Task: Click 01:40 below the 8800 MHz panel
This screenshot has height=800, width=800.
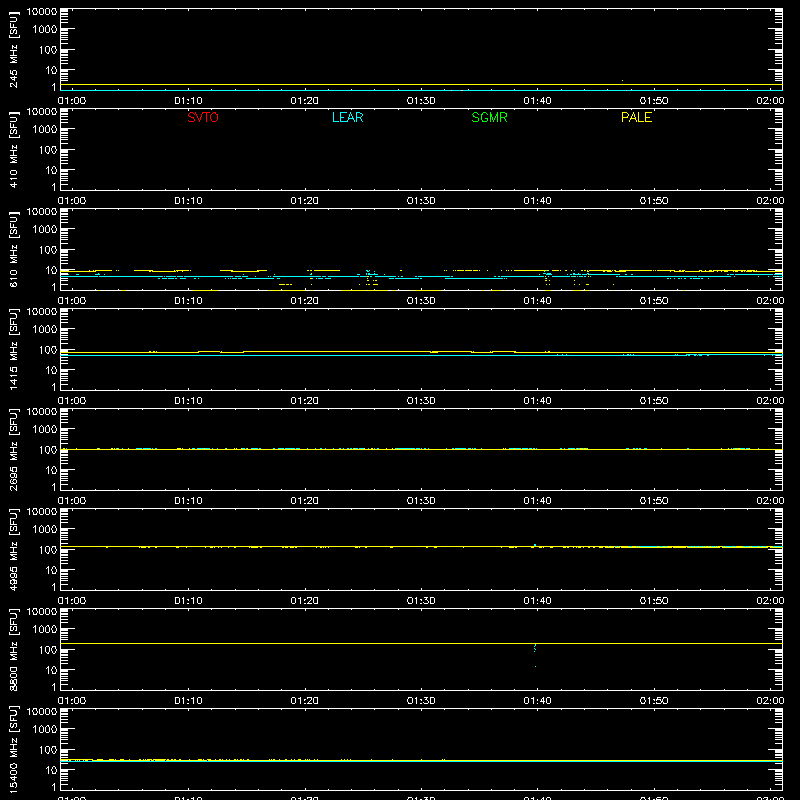Action: (537, 701)
